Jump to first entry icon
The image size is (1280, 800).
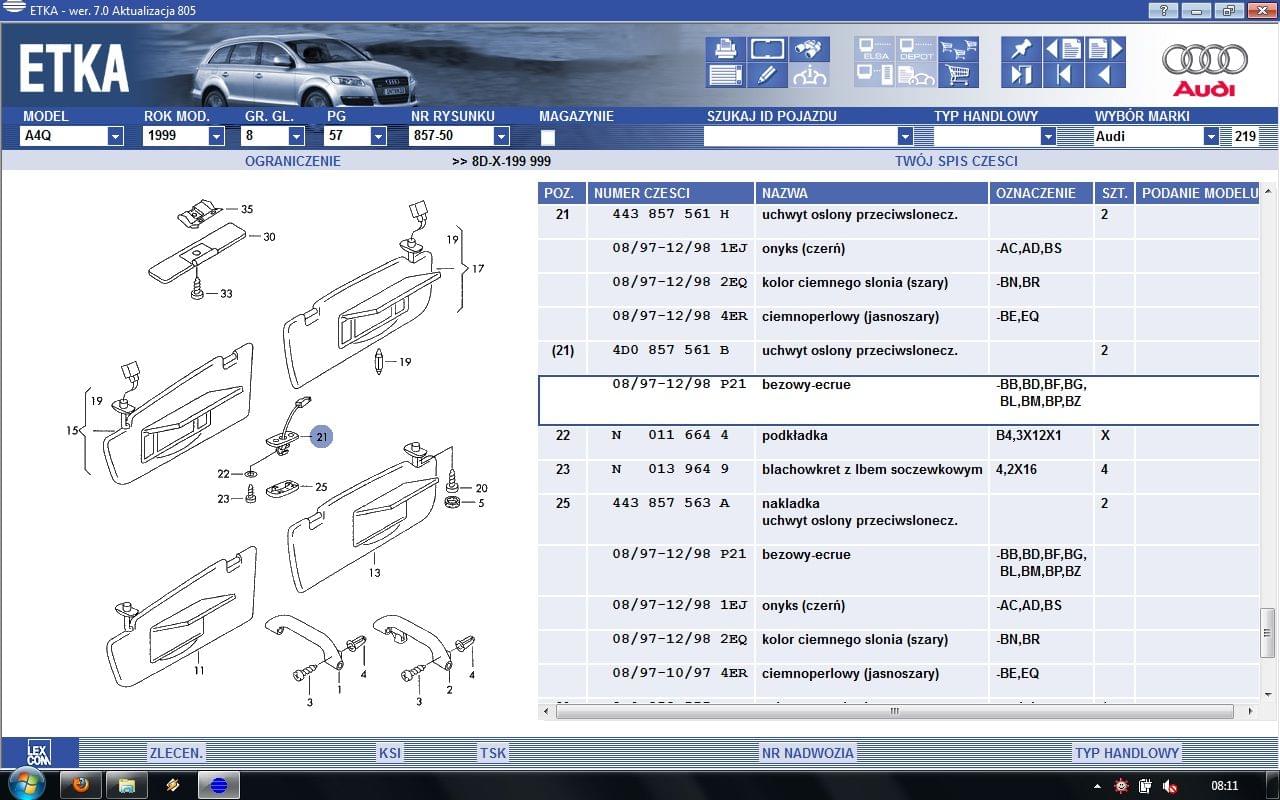1063,75
